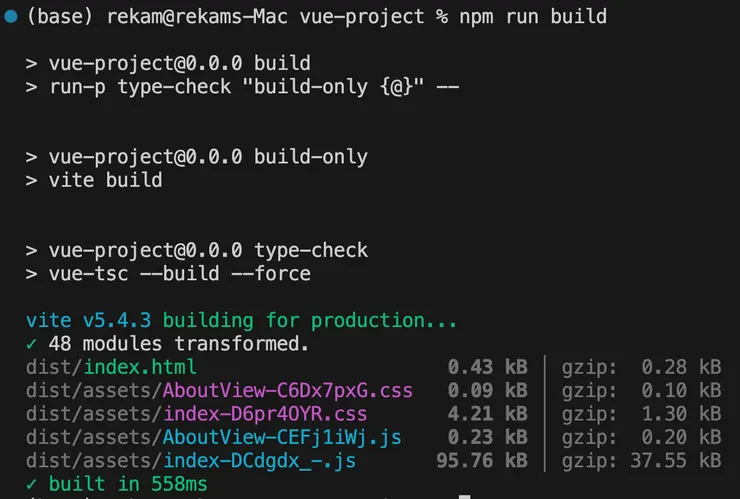This screenshot has width=740, height=499.
Task: Click the green checkmark before "built in 558ms"
Action: (x=33, y=484)
